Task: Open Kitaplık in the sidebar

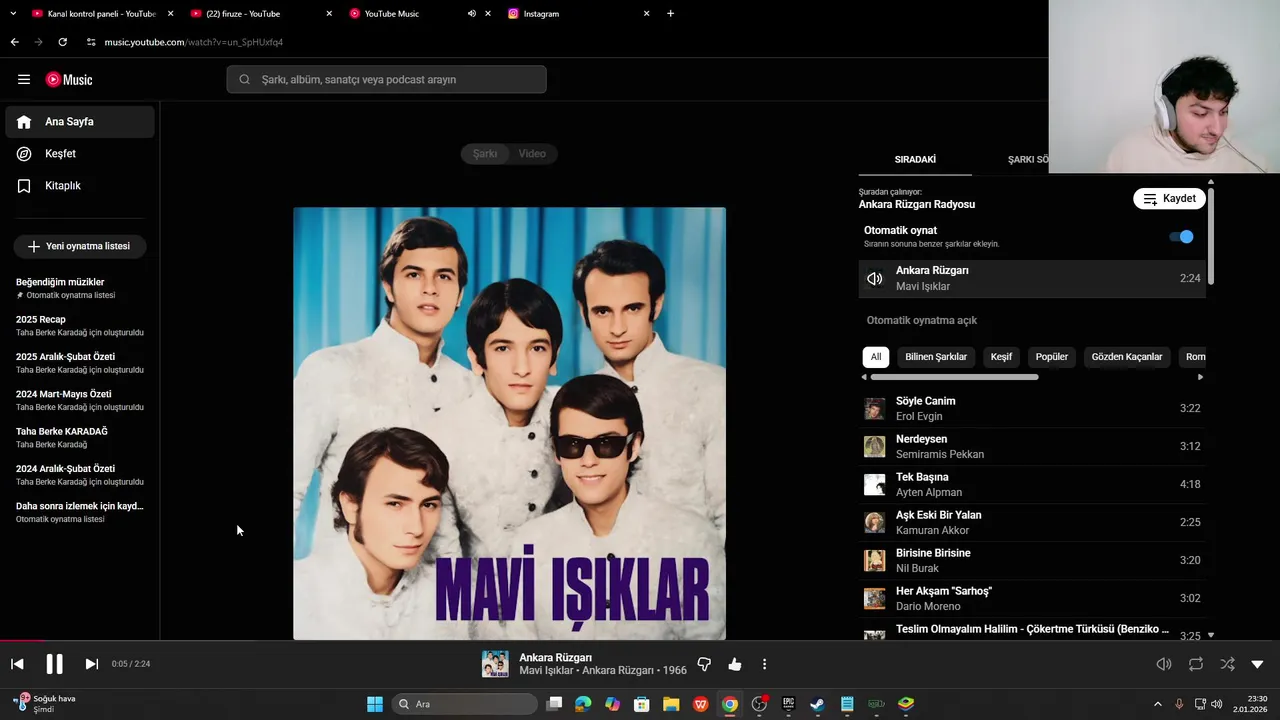Action: [x=80, y=186]
